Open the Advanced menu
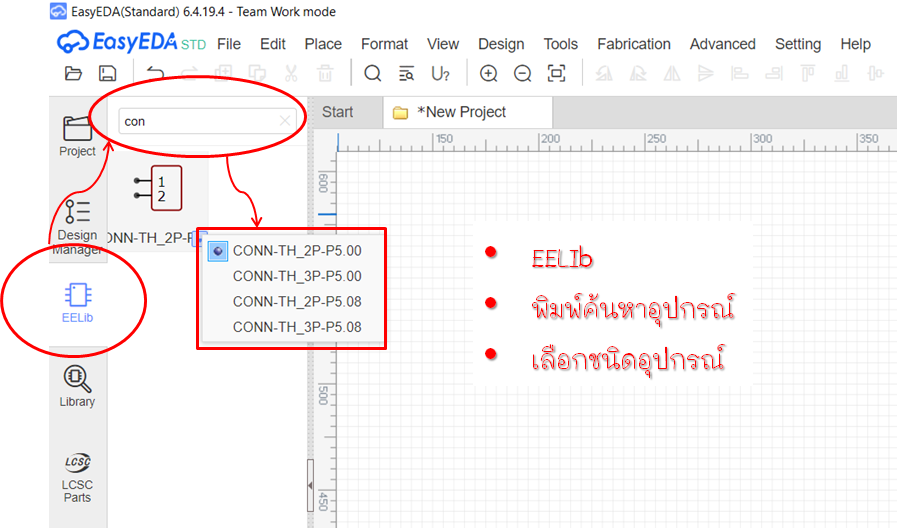Viewport: 897px width, 528px height. [x=723, y=44]
